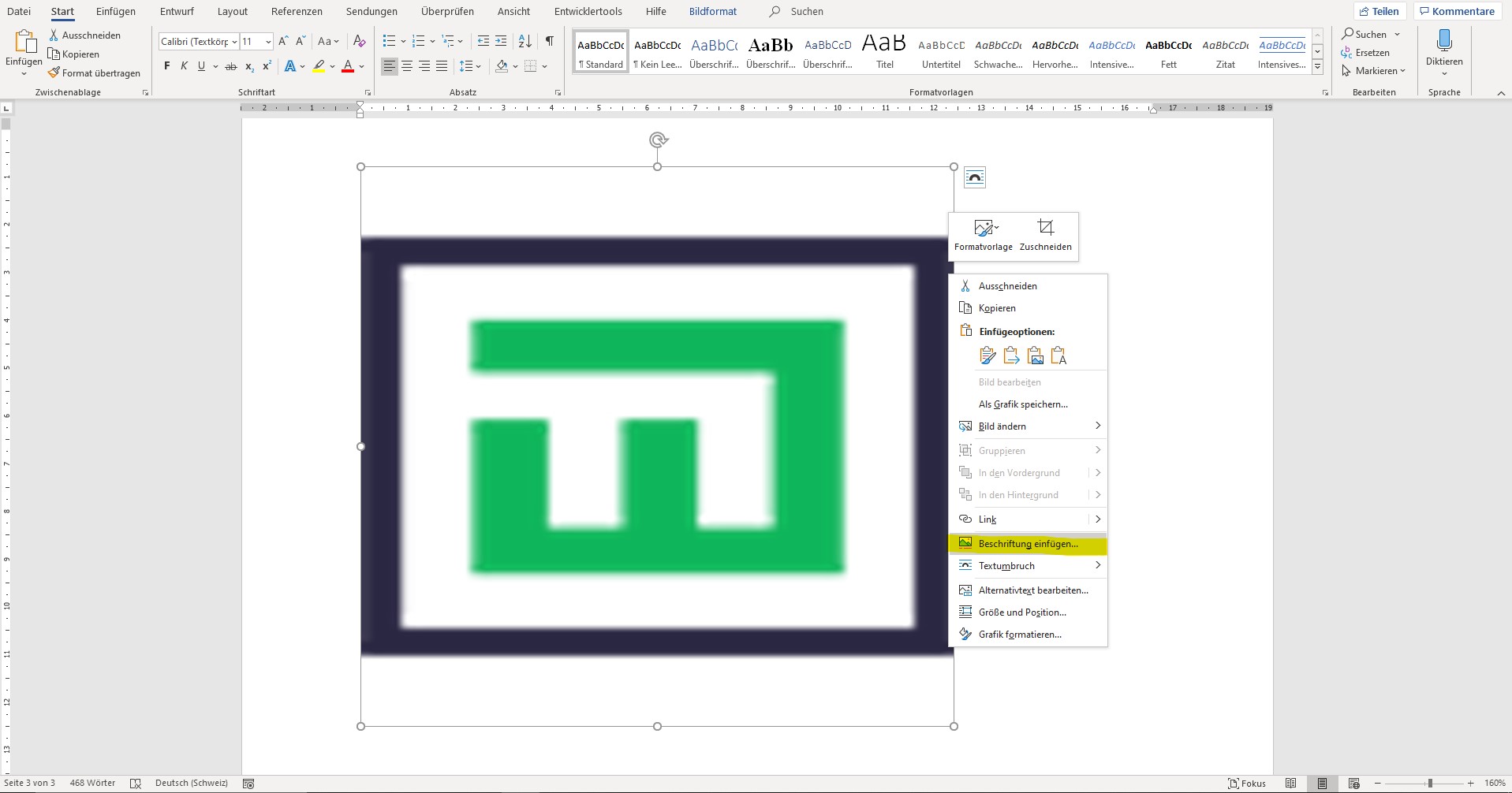Toggle italic formatting (K)
The image size is (1512, 793).
tap(184, 66)
